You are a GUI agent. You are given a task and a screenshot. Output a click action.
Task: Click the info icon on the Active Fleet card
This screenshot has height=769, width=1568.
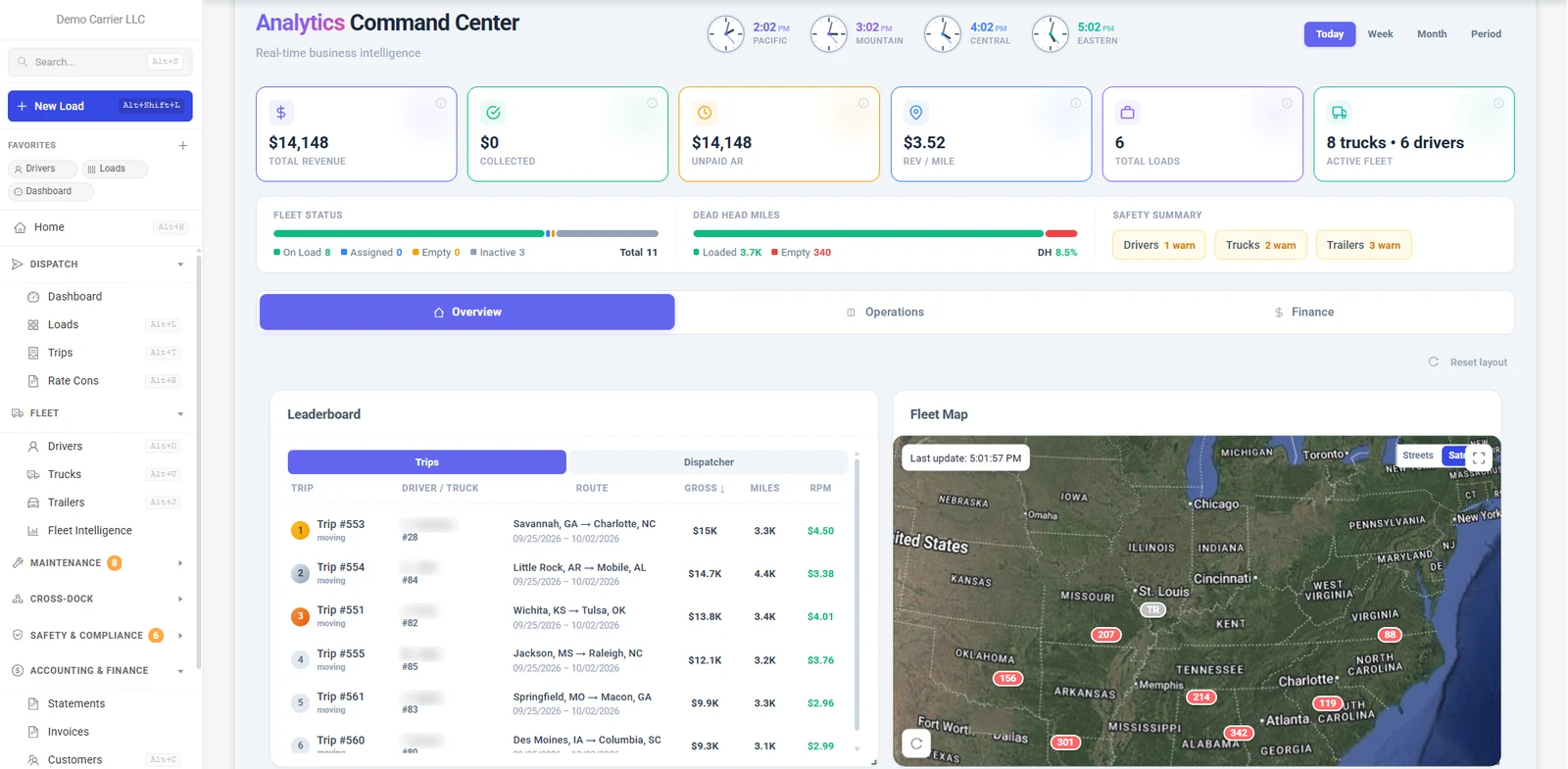[1498, 103]
